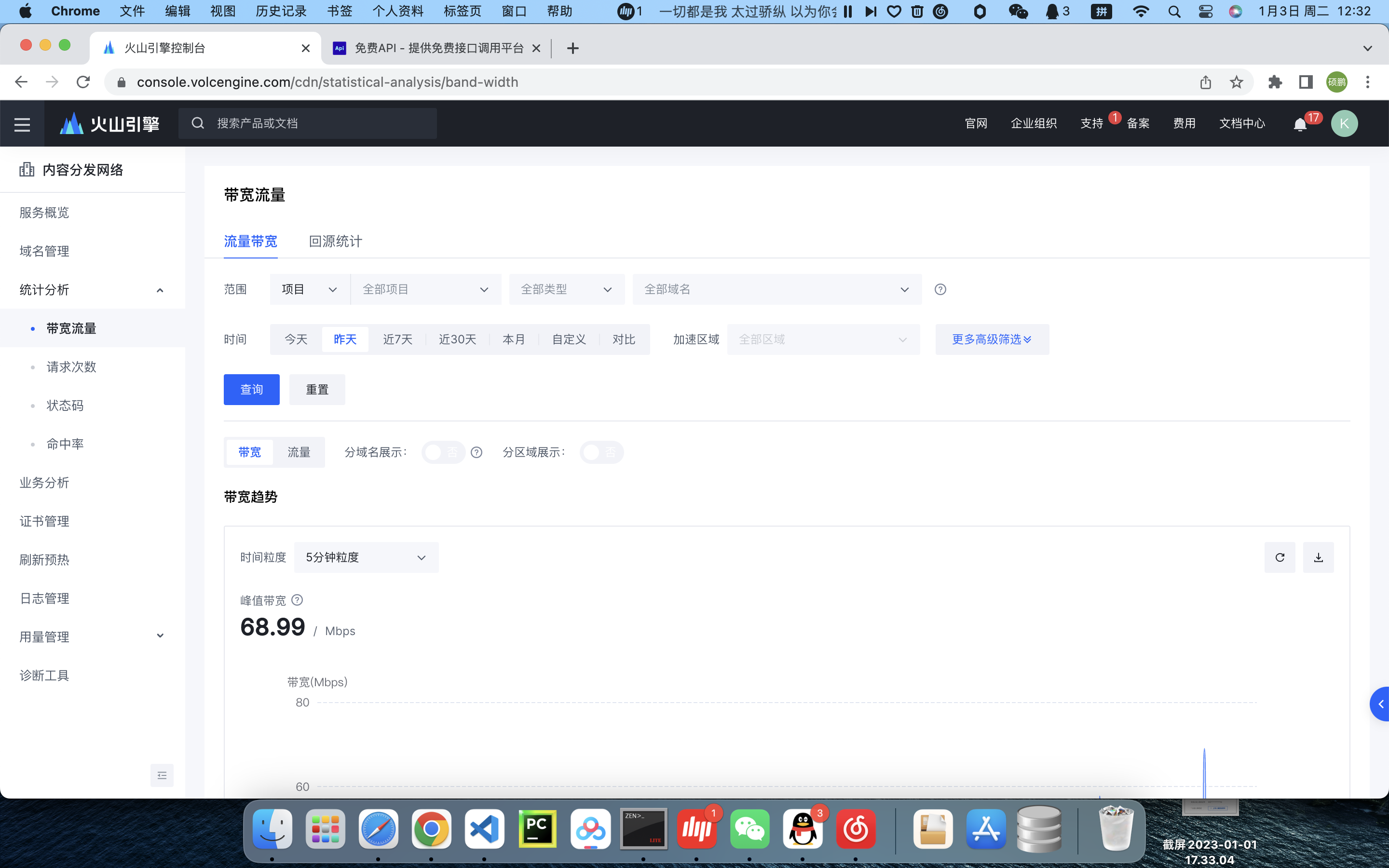Select 带宽 view option
Viewport: 1389px width, 868px height.
pyautogui.click(x=250, y=452)
